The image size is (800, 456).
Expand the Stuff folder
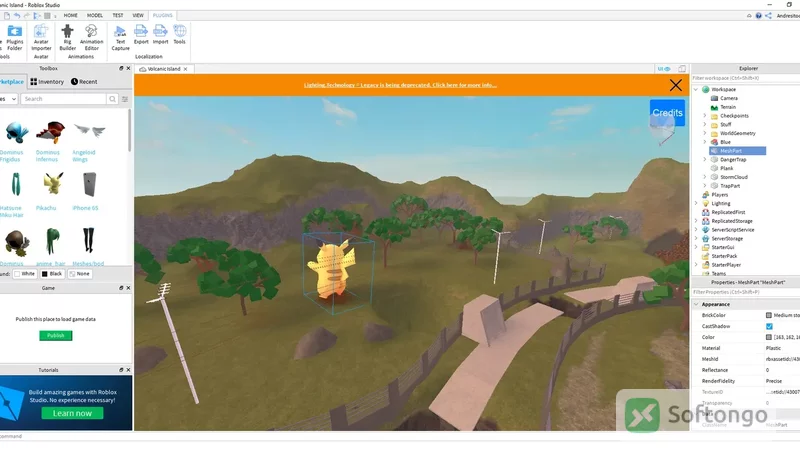click(x=705, y=125)
